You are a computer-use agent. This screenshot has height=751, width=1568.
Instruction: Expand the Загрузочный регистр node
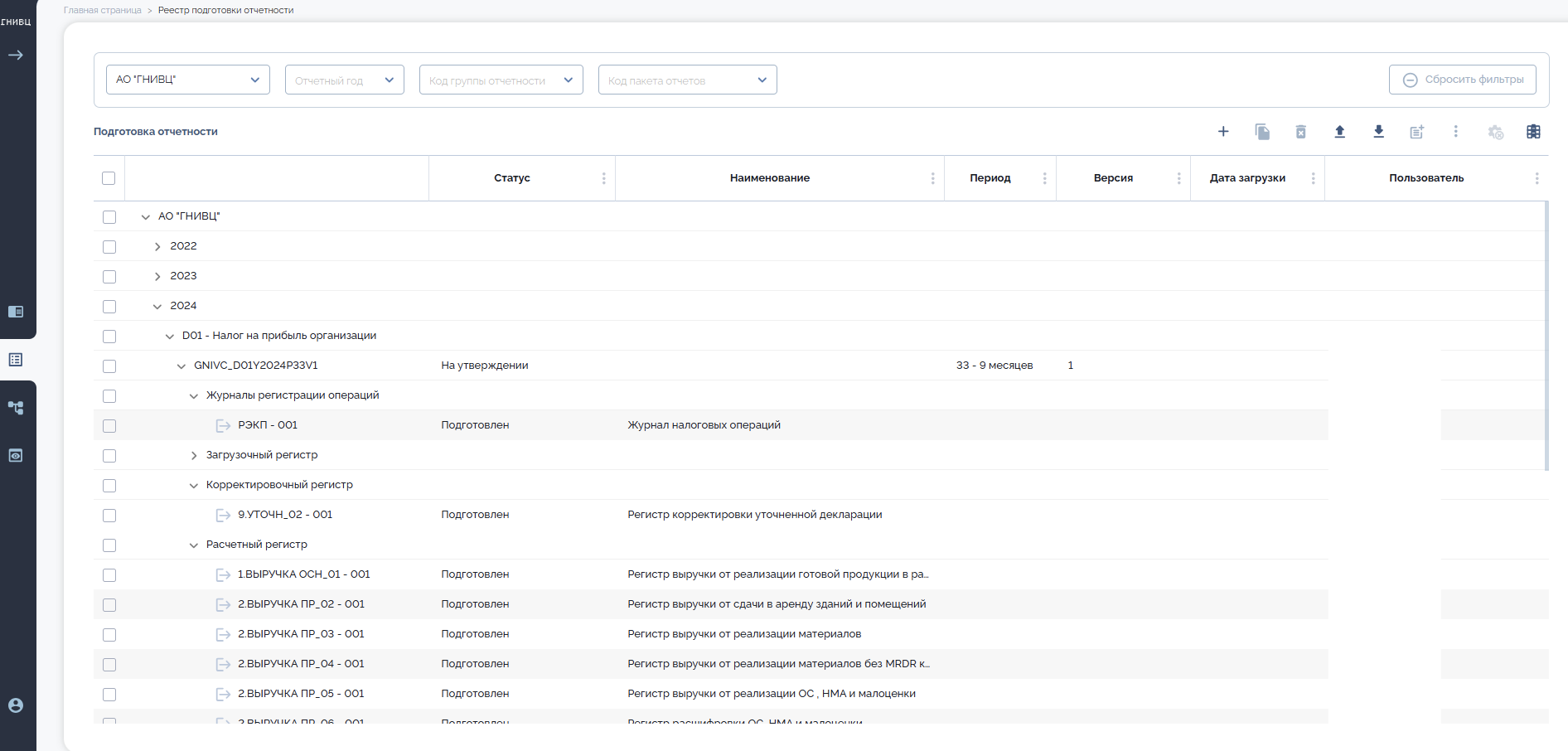pyautogui.click(x=194, y=456)
